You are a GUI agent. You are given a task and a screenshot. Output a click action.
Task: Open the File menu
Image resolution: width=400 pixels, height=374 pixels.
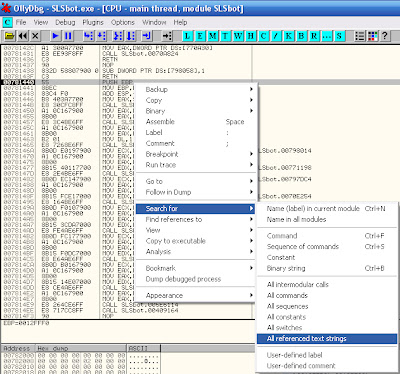pyautogui.click(x=21, y=22)
